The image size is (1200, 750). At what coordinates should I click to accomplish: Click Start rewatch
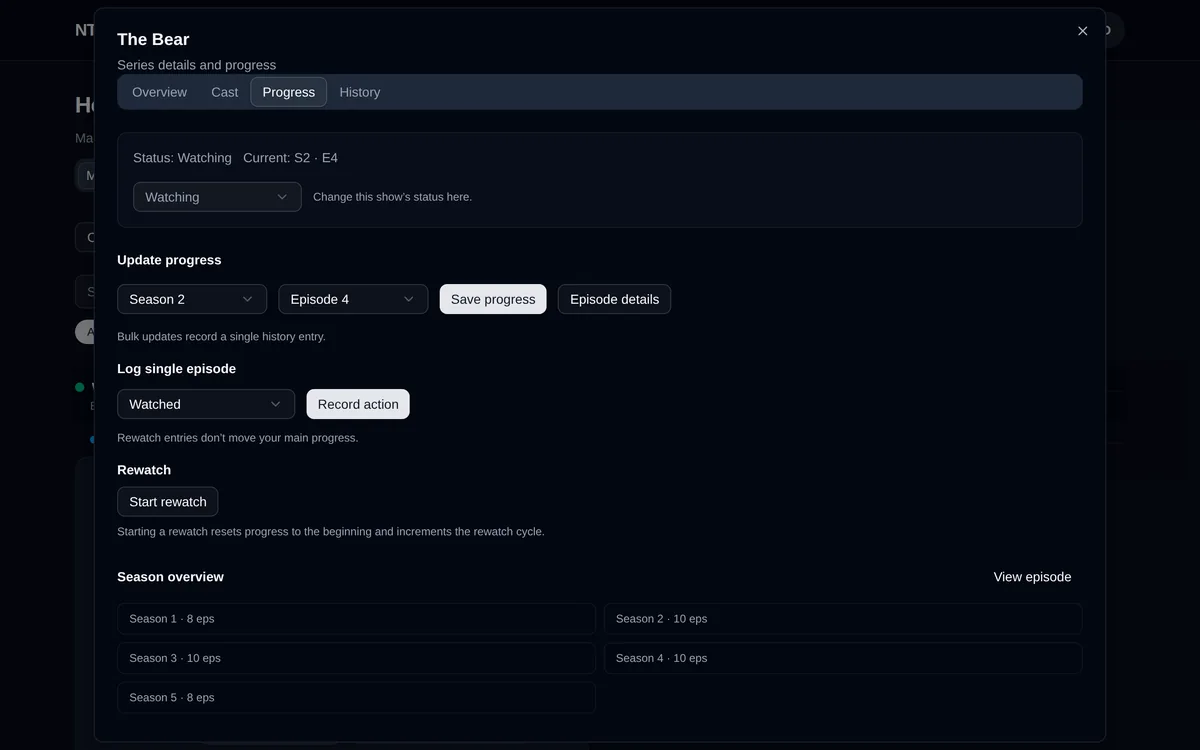pos(168,502)
